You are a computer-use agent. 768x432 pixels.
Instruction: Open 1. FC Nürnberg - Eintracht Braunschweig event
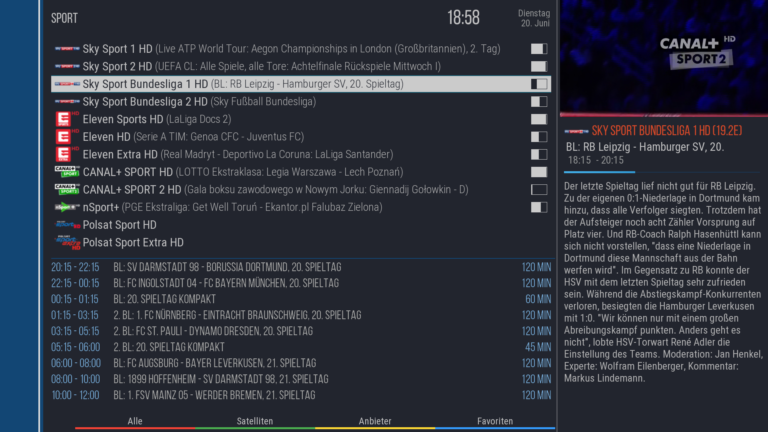click(x=301, y=315)
